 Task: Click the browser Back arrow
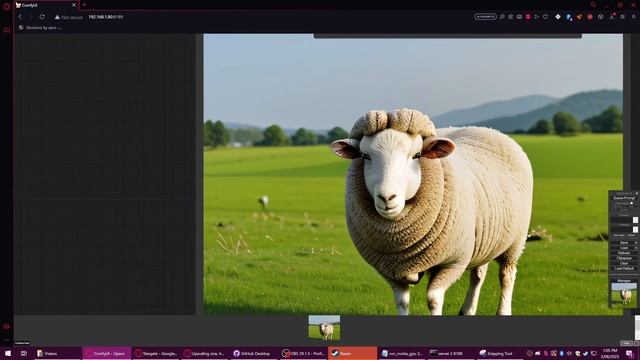point(20,17)
